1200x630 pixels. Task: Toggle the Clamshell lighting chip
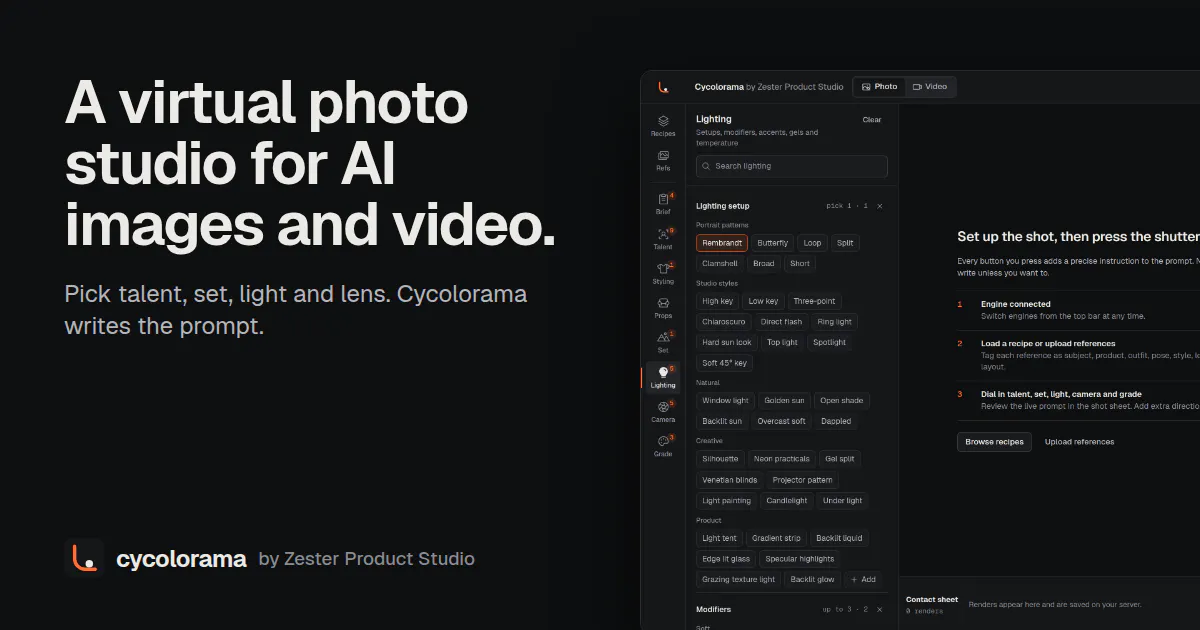point(720,264)
